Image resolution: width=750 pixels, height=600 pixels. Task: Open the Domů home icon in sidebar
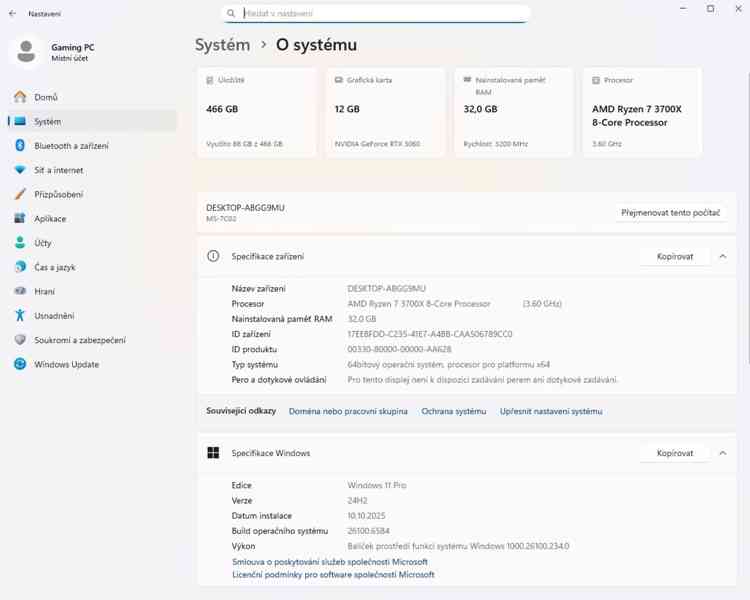(x=20, y=97)
